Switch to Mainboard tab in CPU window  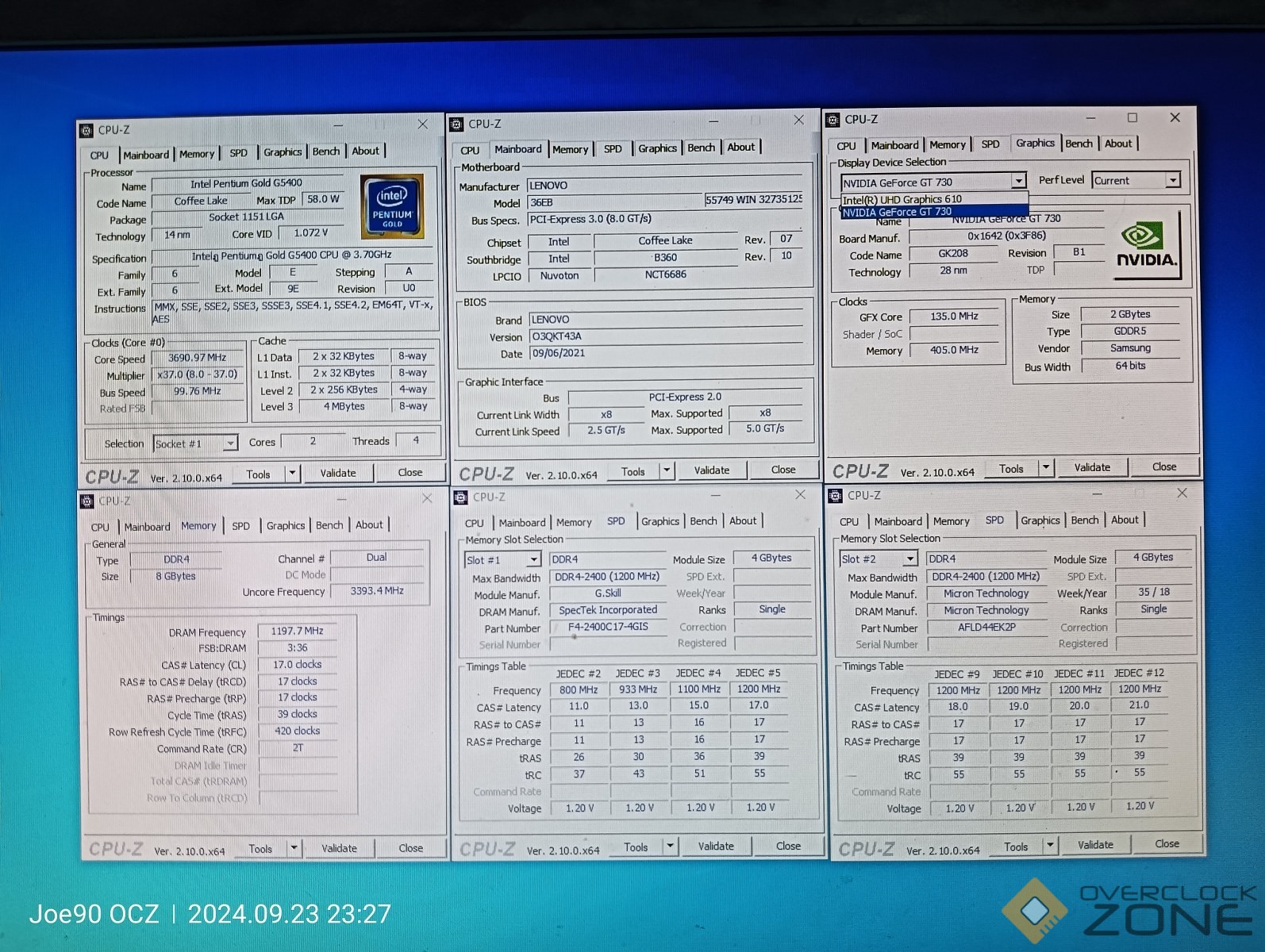146,155
